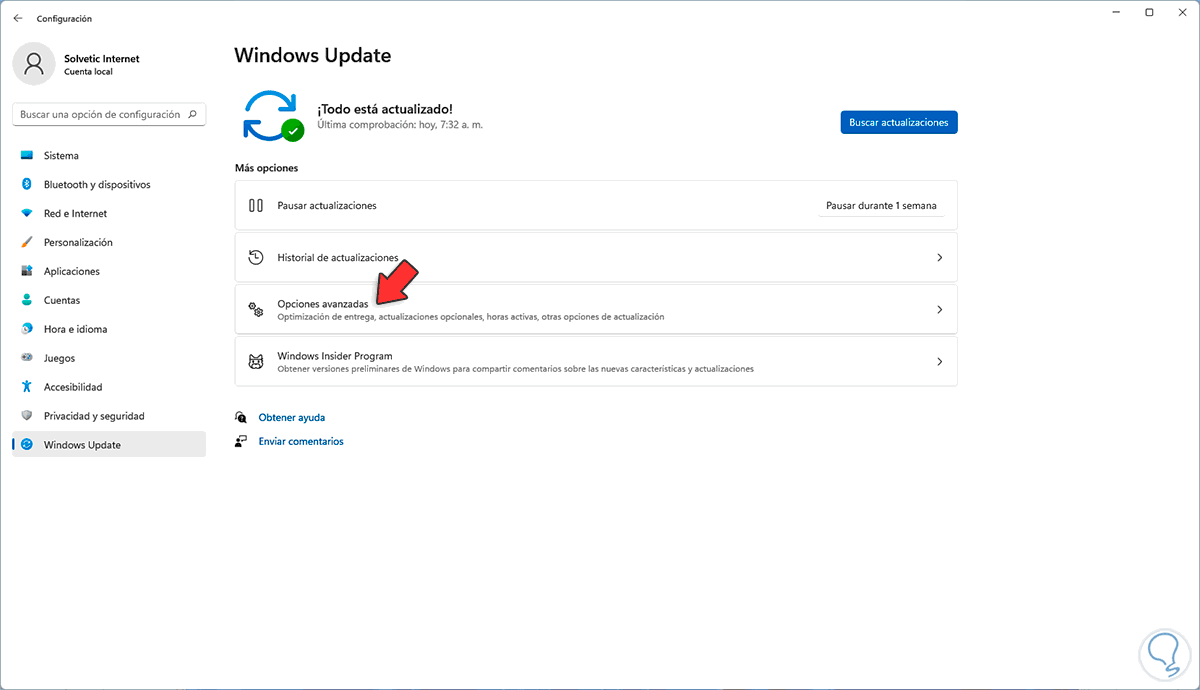Click Cuenta local text
1200x690 pixels.
click(88, 73)
